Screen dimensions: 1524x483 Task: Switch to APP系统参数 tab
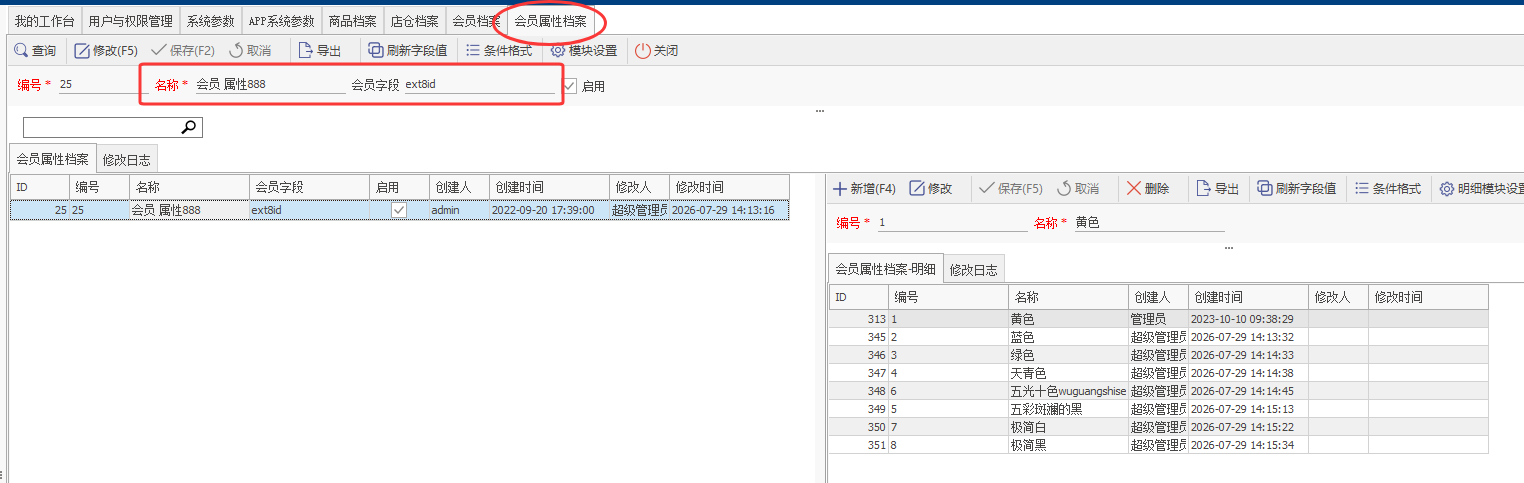coord(281,21)
